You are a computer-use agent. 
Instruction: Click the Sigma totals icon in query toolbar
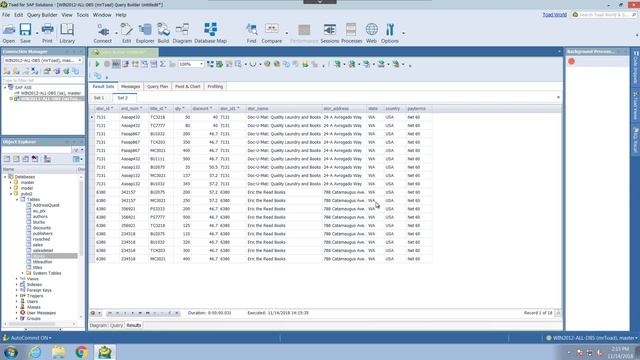coord(163,64)
